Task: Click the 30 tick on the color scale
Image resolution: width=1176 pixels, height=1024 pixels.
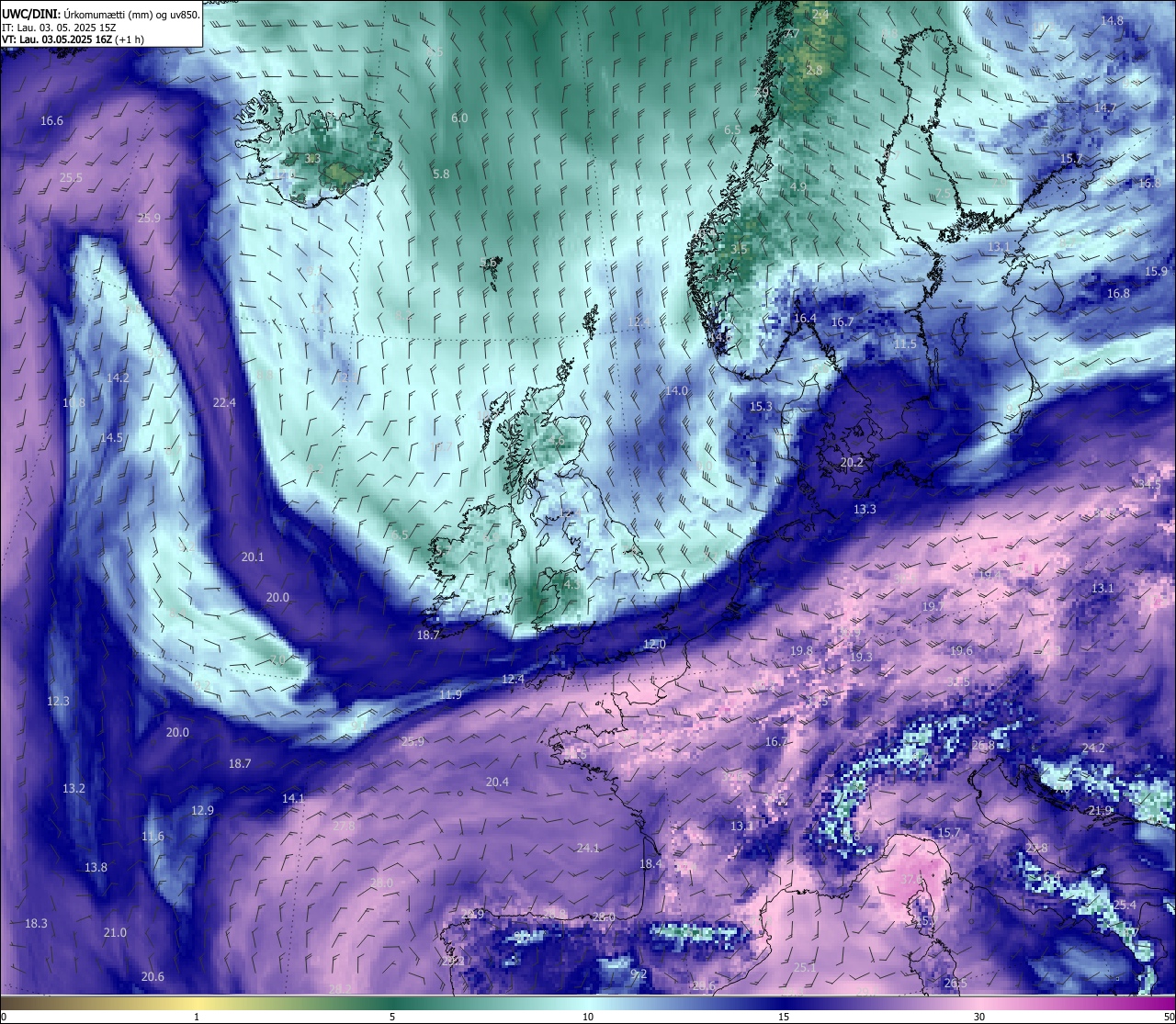Action: [979, 1017]
